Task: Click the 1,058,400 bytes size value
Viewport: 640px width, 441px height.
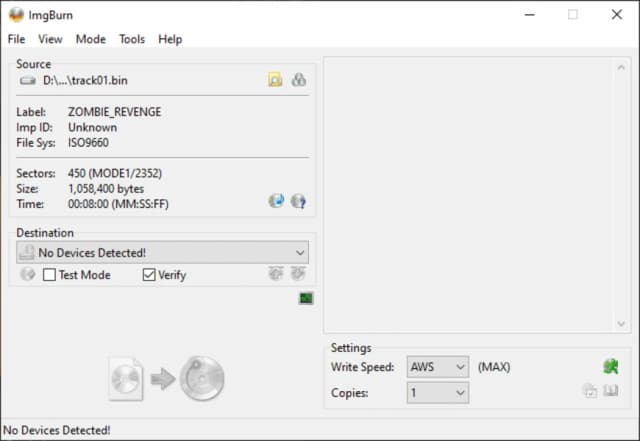Action: [106, 189]
